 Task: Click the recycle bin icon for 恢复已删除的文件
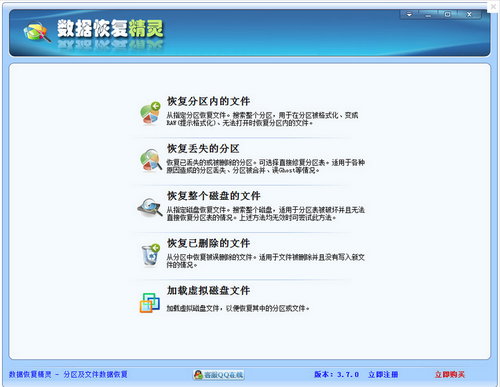(x=150, y=255)
